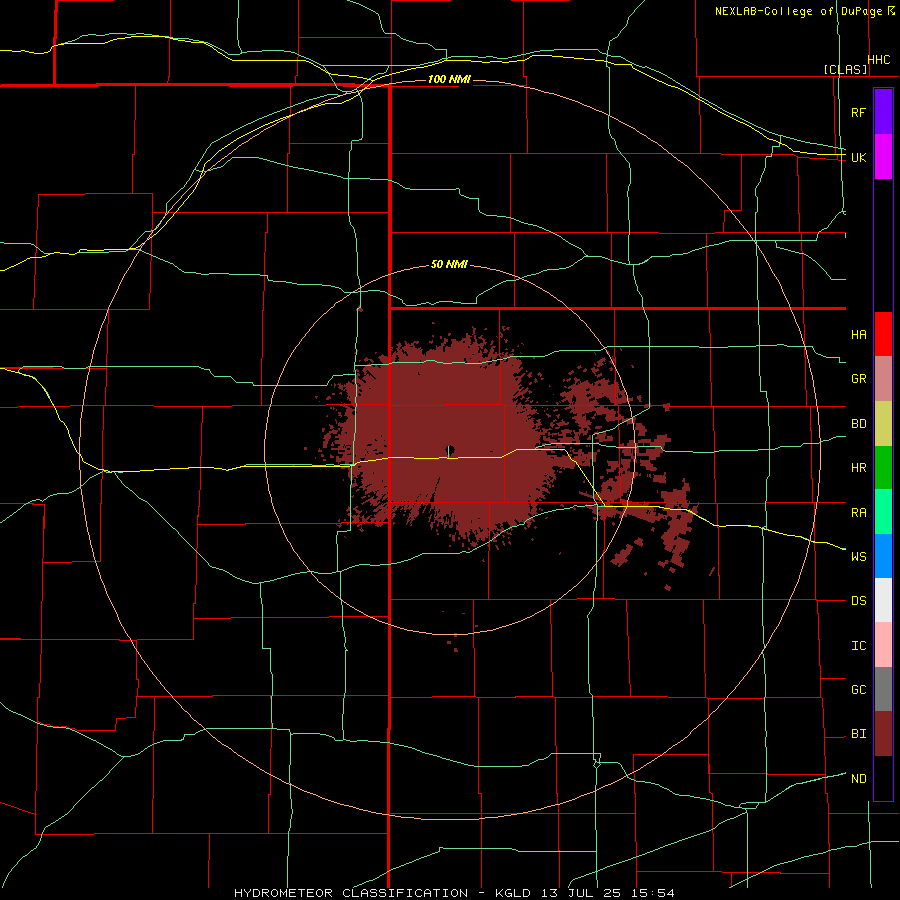
Task: Click the UK legend label
Action: (859, 157)
